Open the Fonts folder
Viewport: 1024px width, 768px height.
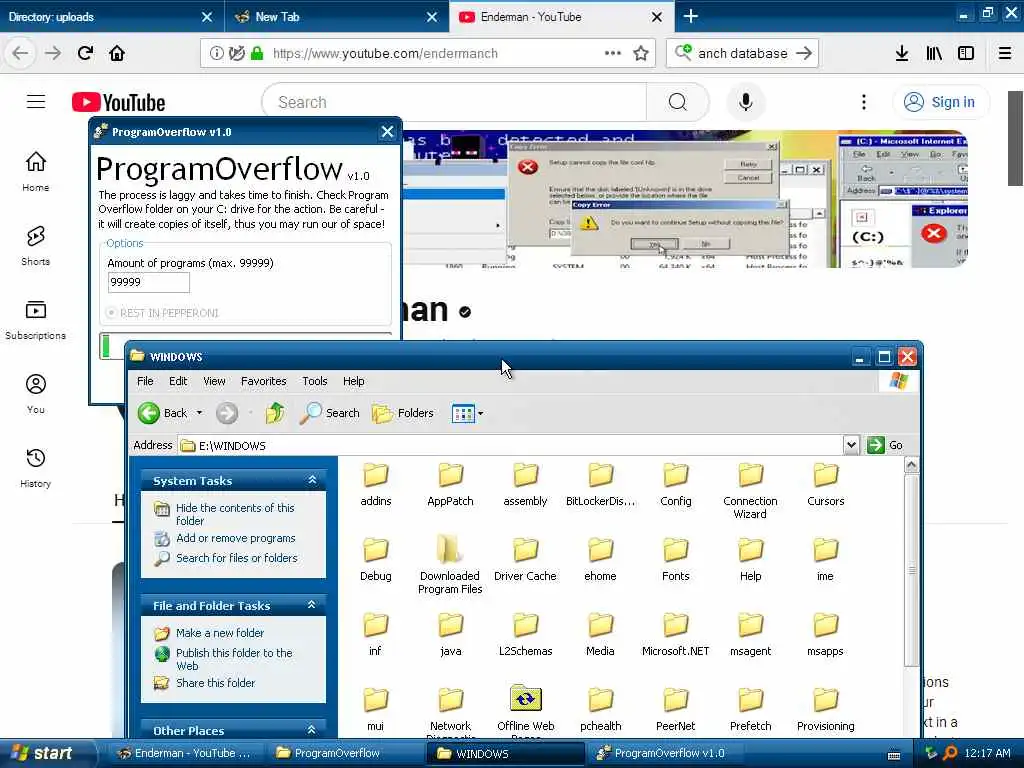[675, 559]
